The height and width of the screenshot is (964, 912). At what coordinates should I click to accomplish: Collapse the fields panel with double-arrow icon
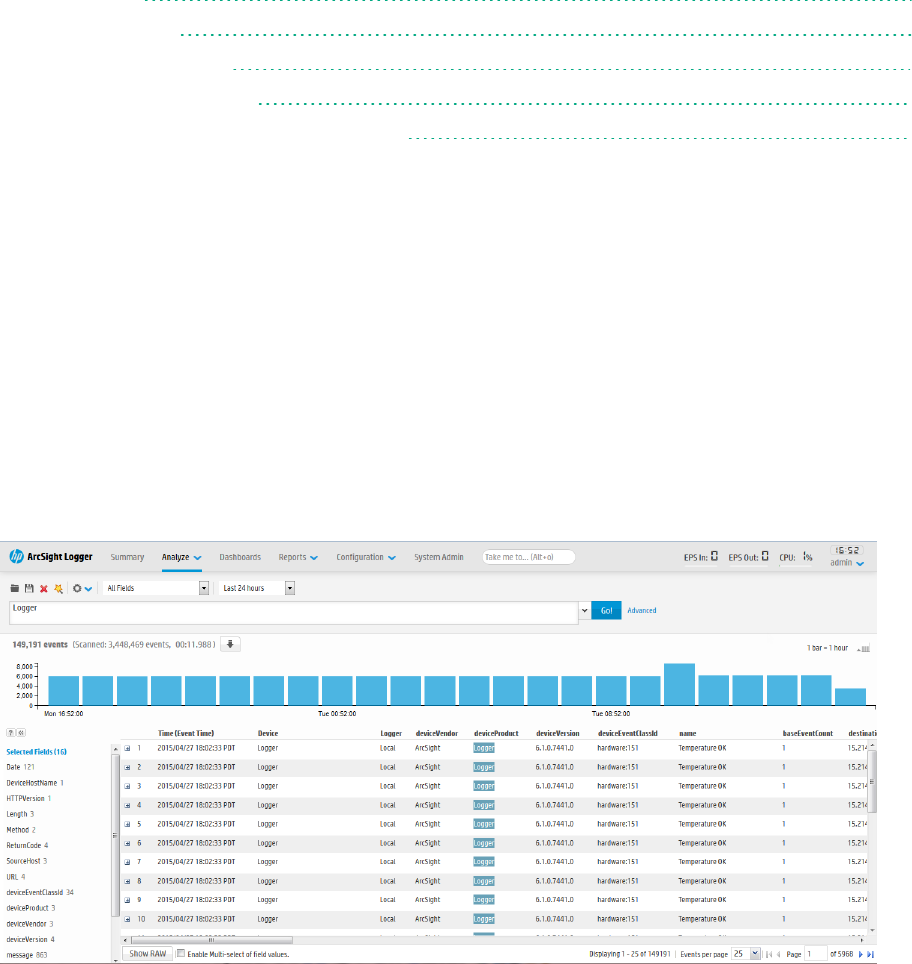(21, 732)
